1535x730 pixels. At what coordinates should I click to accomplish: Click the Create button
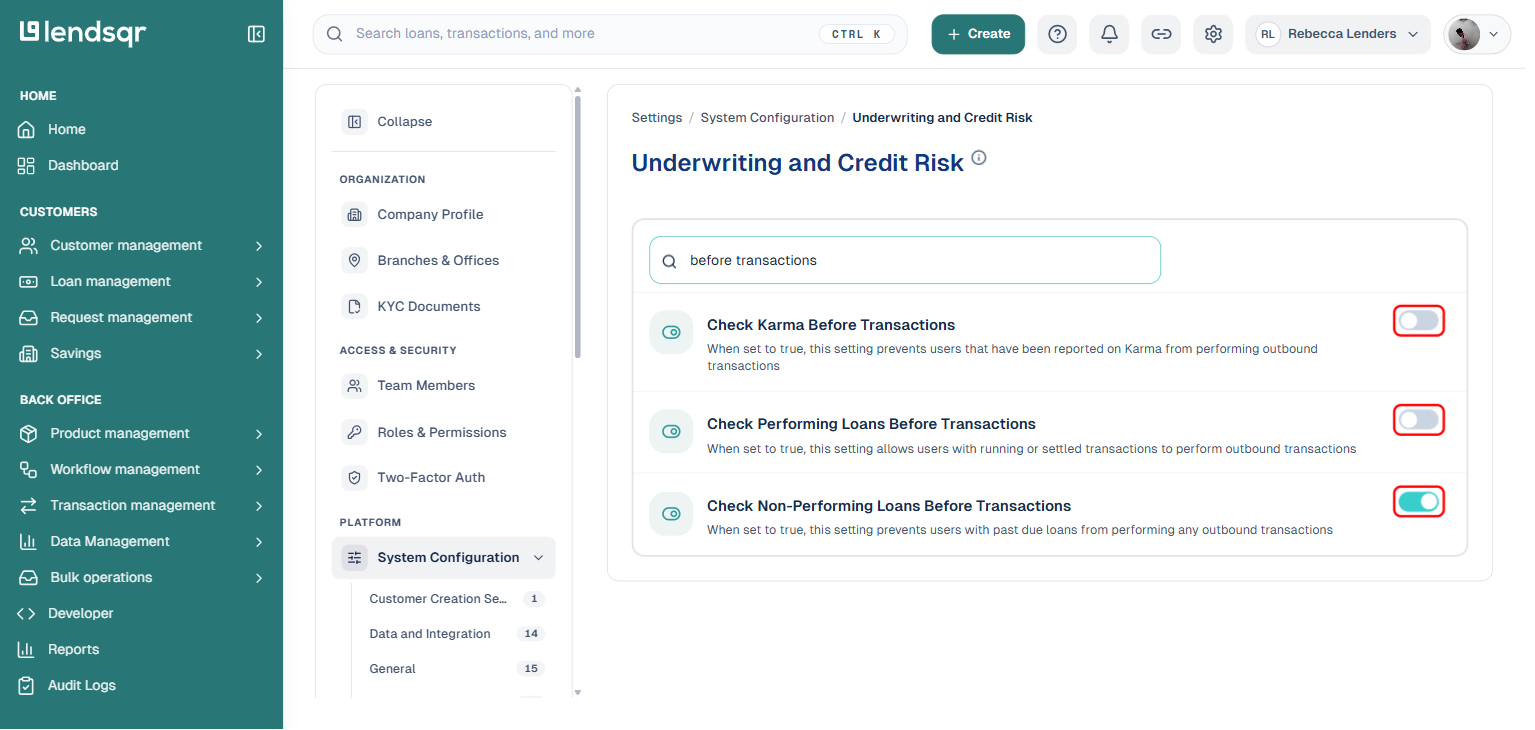978,34
